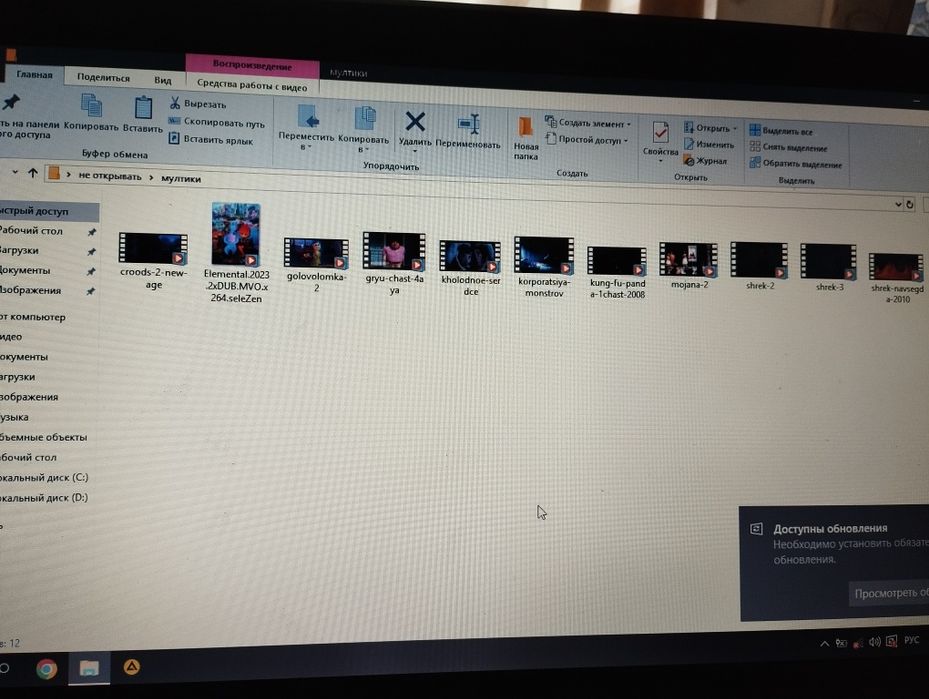The image size is (929, 699).
Task: Select the mojana-2 video file
Action: pyautogui.click(x=688, y=265)
